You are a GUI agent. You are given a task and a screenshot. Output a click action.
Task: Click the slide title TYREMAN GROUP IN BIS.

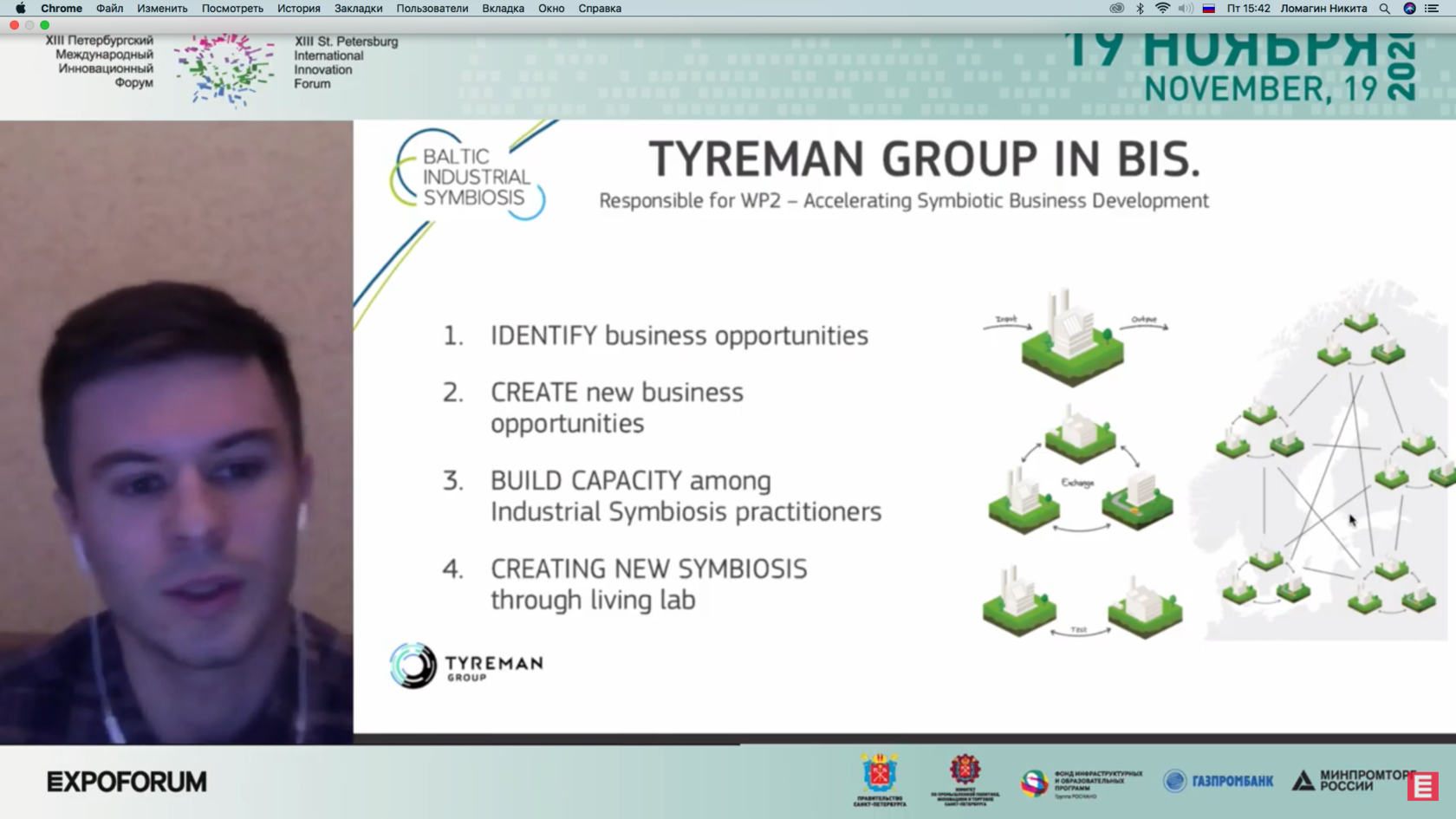click(925, 159)
